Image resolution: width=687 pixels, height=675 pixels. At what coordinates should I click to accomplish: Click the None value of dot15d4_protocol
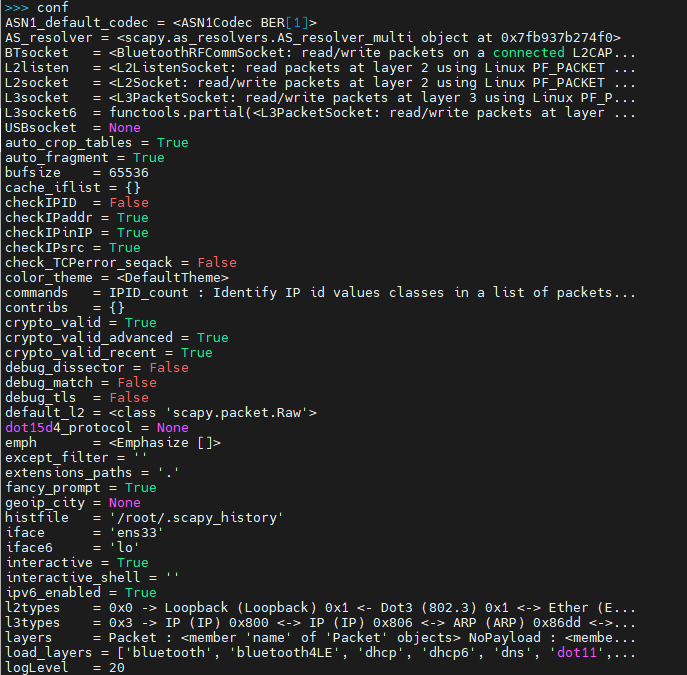(173, 428)
